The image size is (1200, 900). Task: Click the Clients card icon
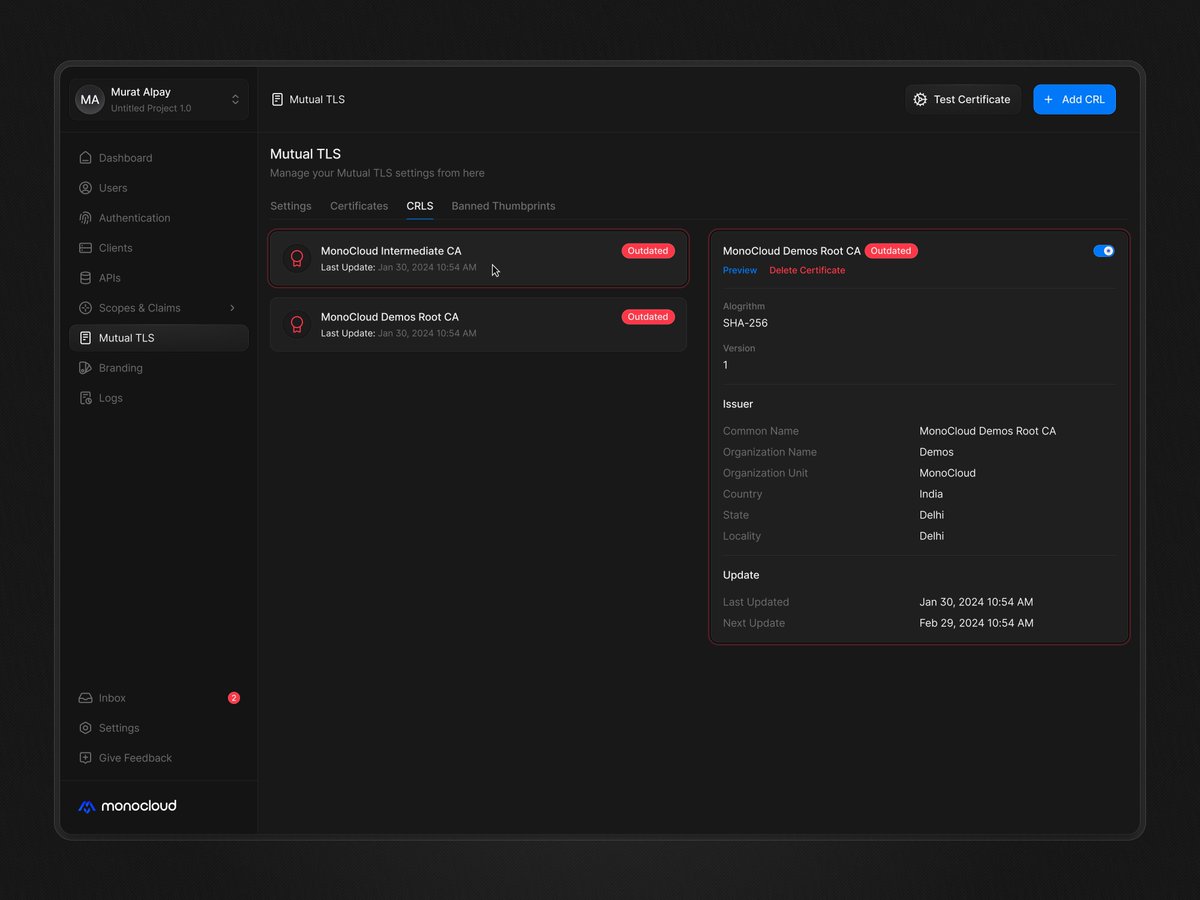pyautogui.click(x=85, y=248)
